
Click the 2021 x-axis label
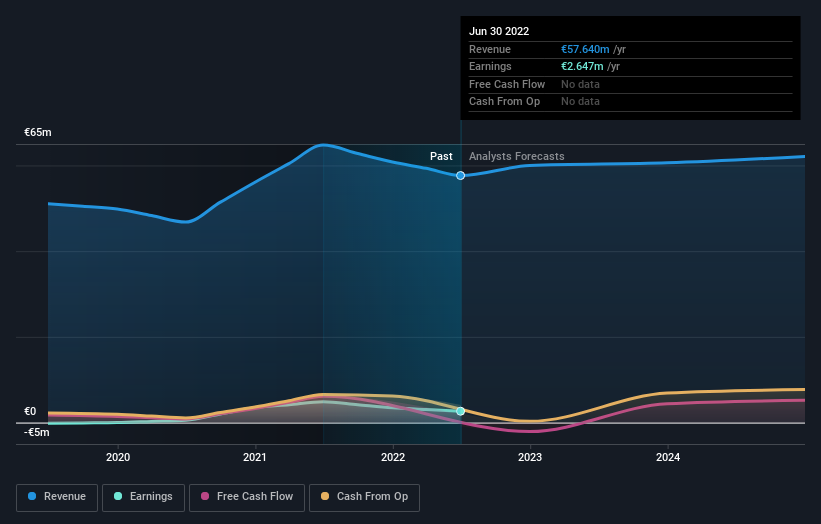pyautogui.click(x=255, y=457)
